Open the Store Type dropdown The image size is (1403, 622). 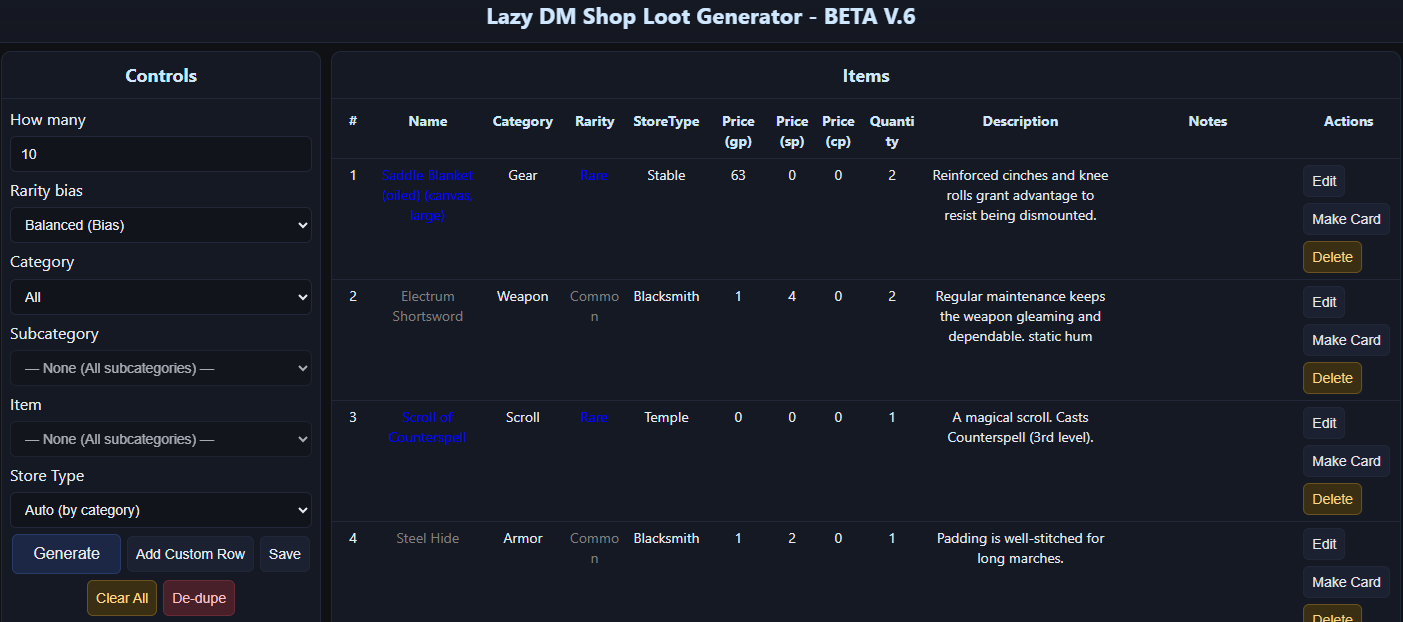click(160, 510)
